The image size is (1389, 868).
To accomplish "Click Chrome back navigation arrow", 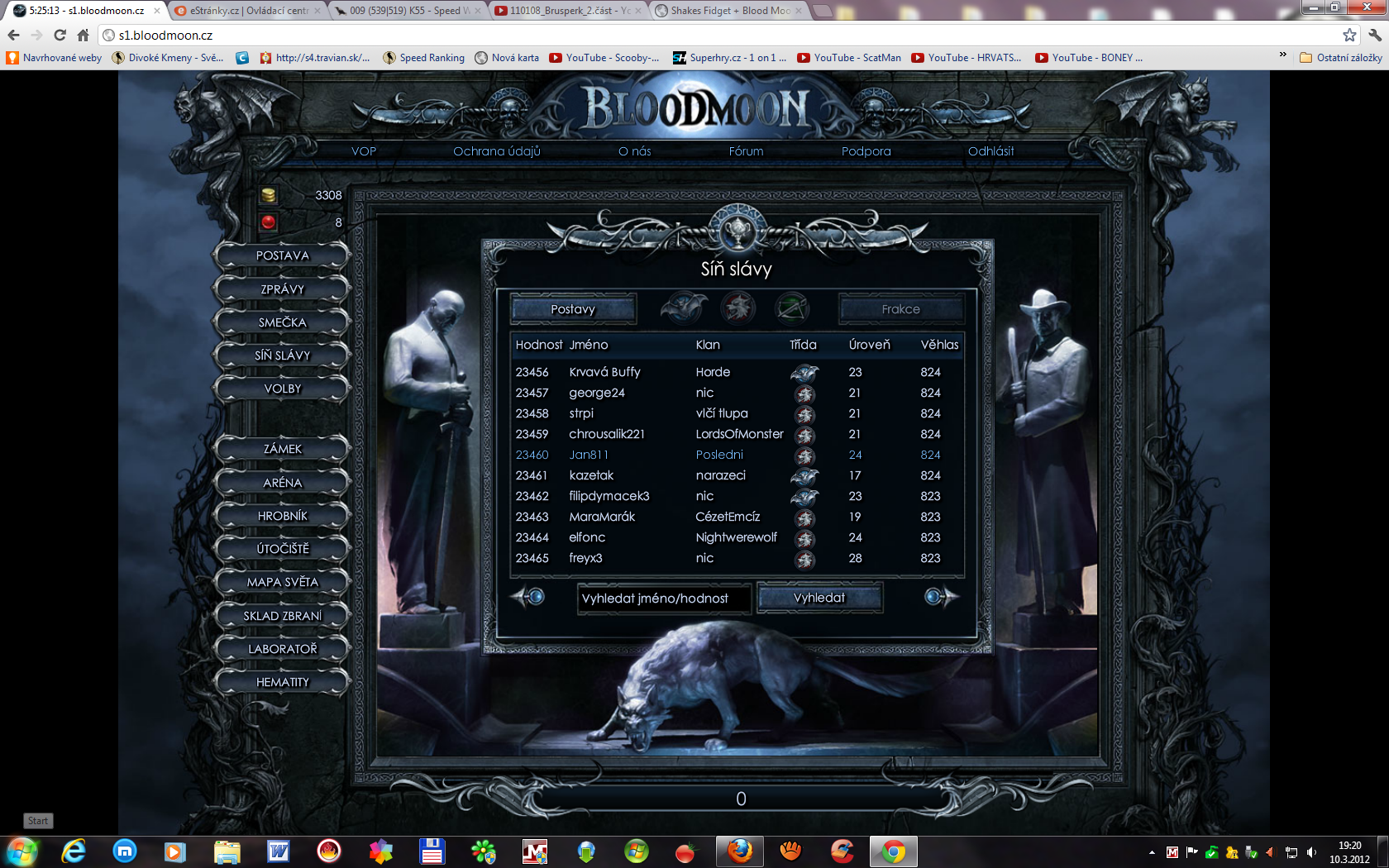I will click(x=13, y=35).
